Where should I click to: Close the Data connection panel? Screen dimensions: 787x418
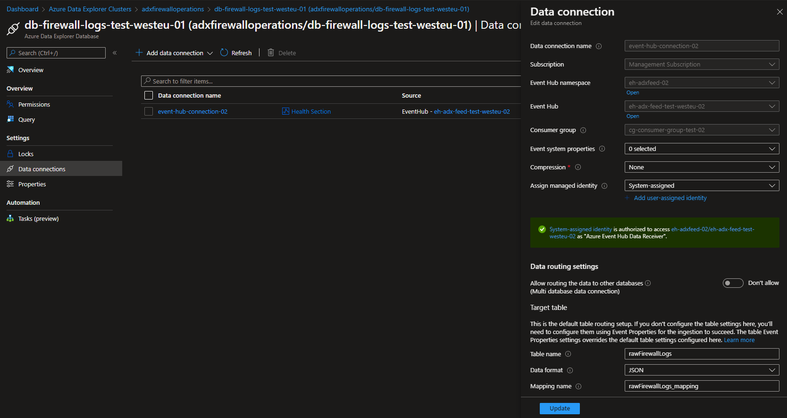[779, 12]
